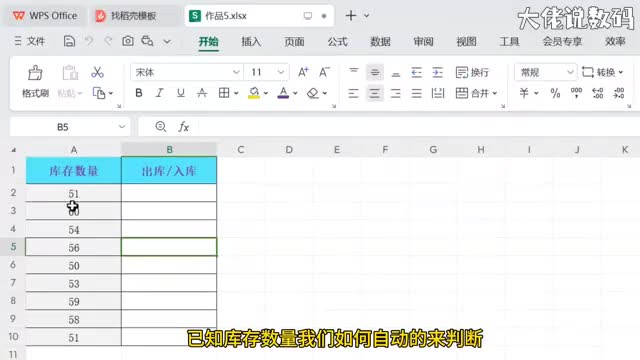Toggle Underline formatting
Viewport: 640px width, 360px height.
click(x=180, y=93)
